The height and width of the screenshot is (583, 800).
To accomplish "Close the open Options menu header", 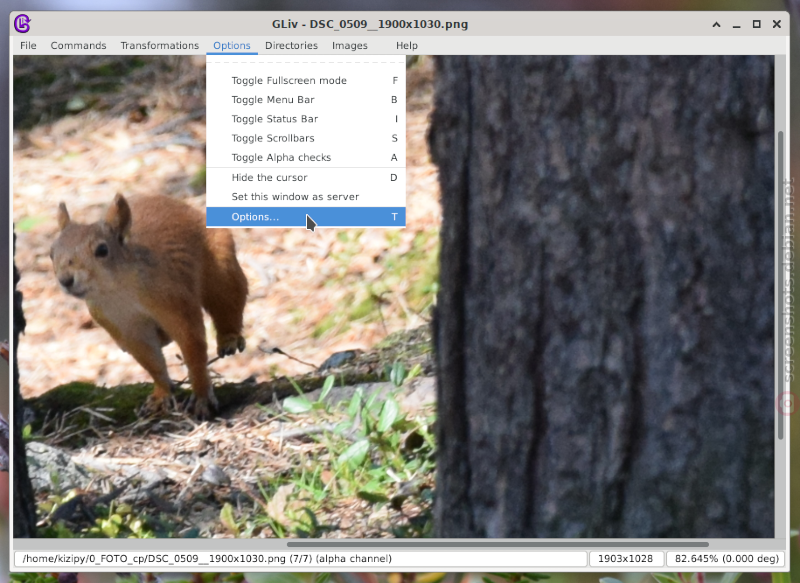I will click(232, 45).
